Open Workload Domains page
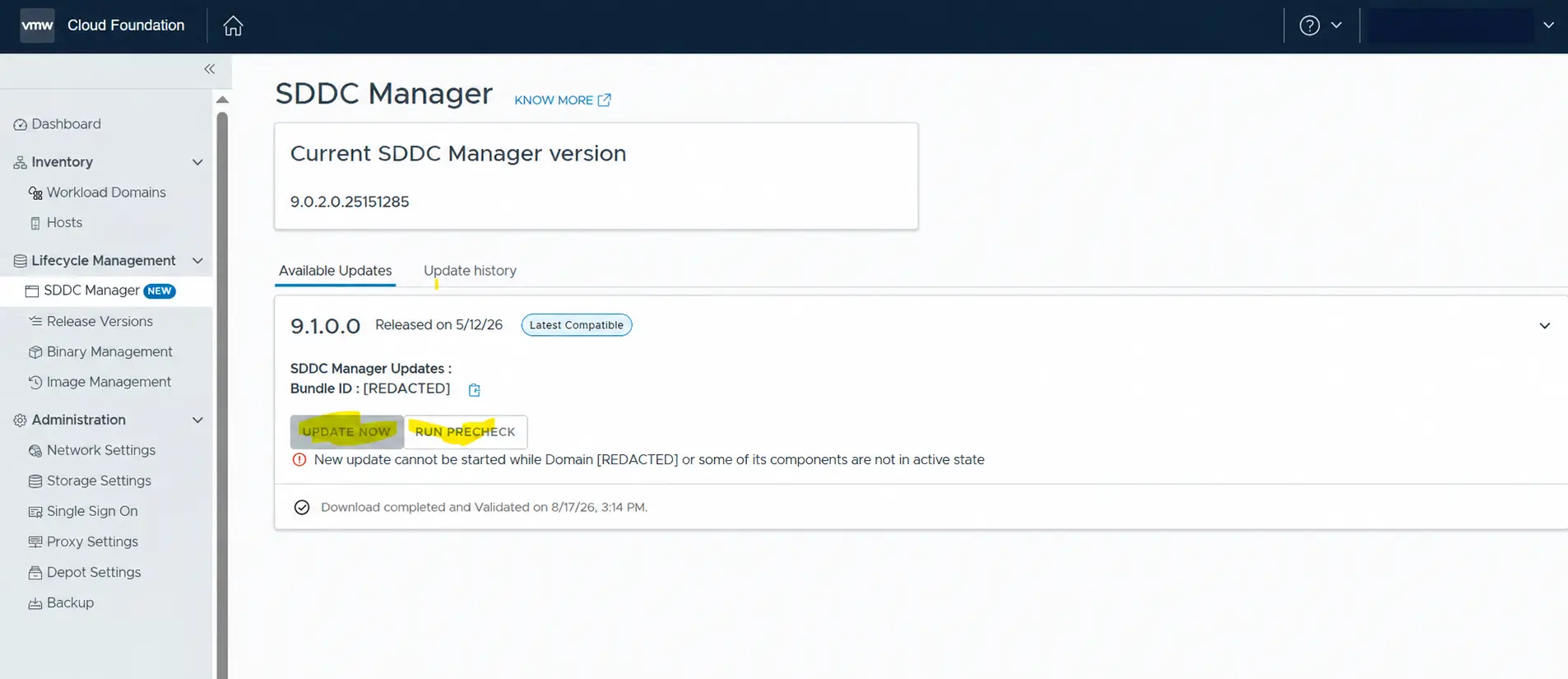1568x679 pixels. click(x=106, y=193)
